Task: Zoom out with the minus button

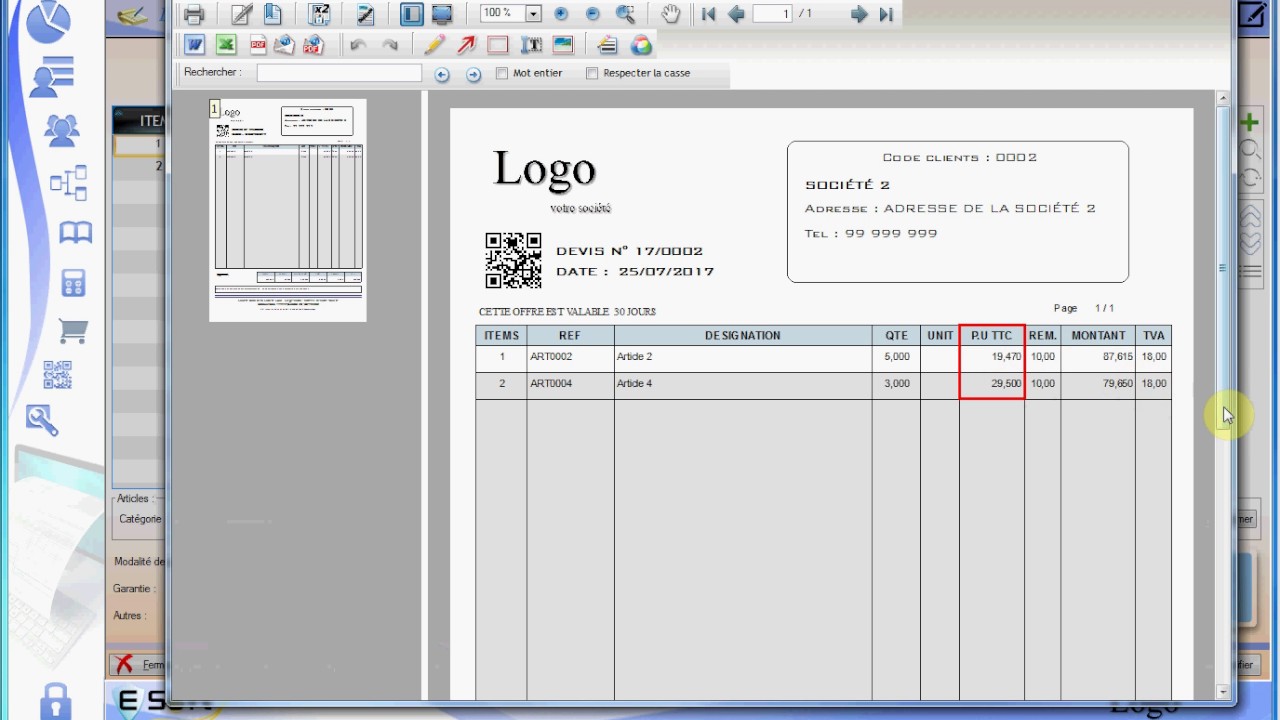Action: click(592, 14)
